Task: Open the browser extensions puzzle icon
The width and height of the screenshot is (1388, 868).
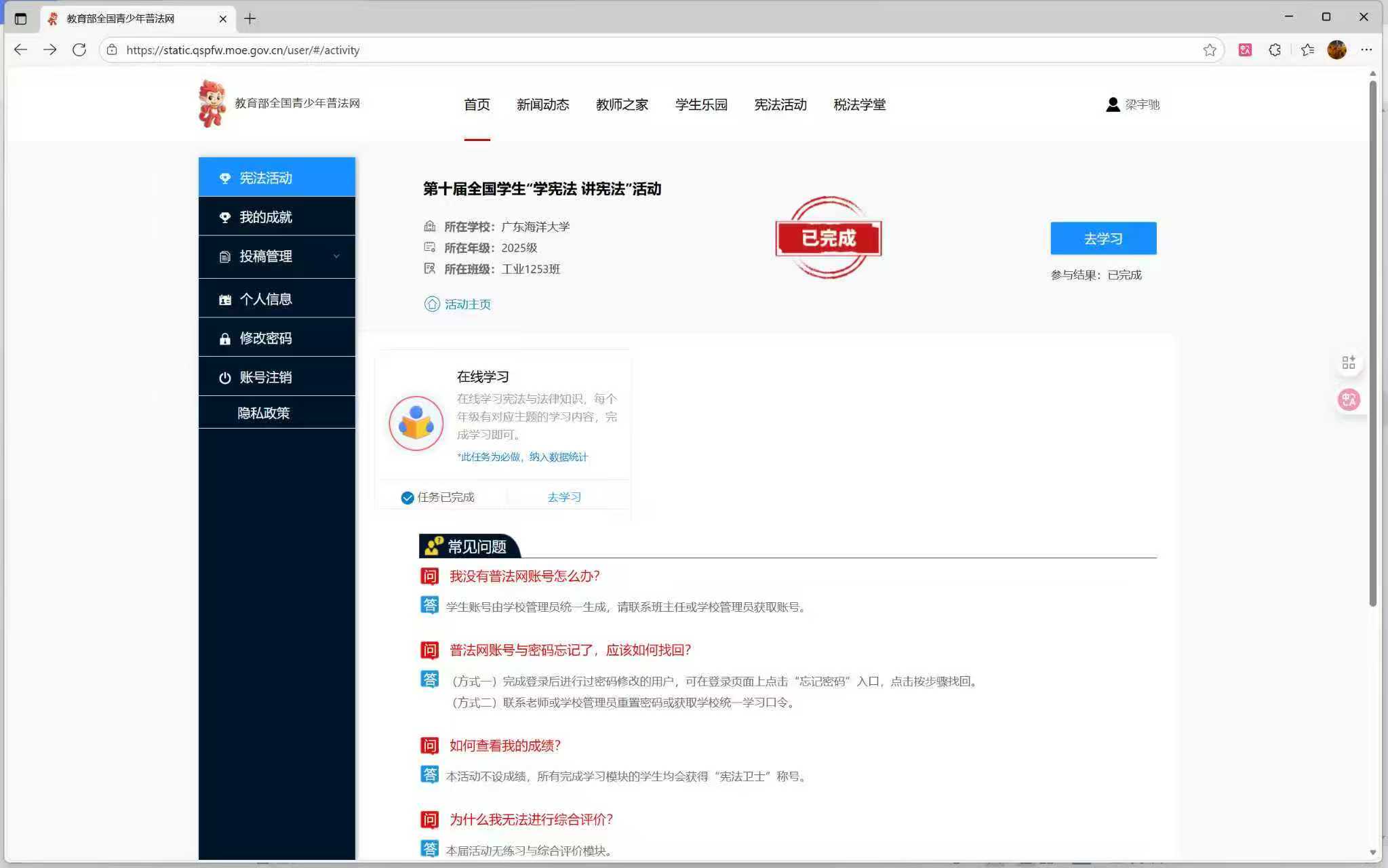Action: pyautogui.click(x=1275, y=50)
